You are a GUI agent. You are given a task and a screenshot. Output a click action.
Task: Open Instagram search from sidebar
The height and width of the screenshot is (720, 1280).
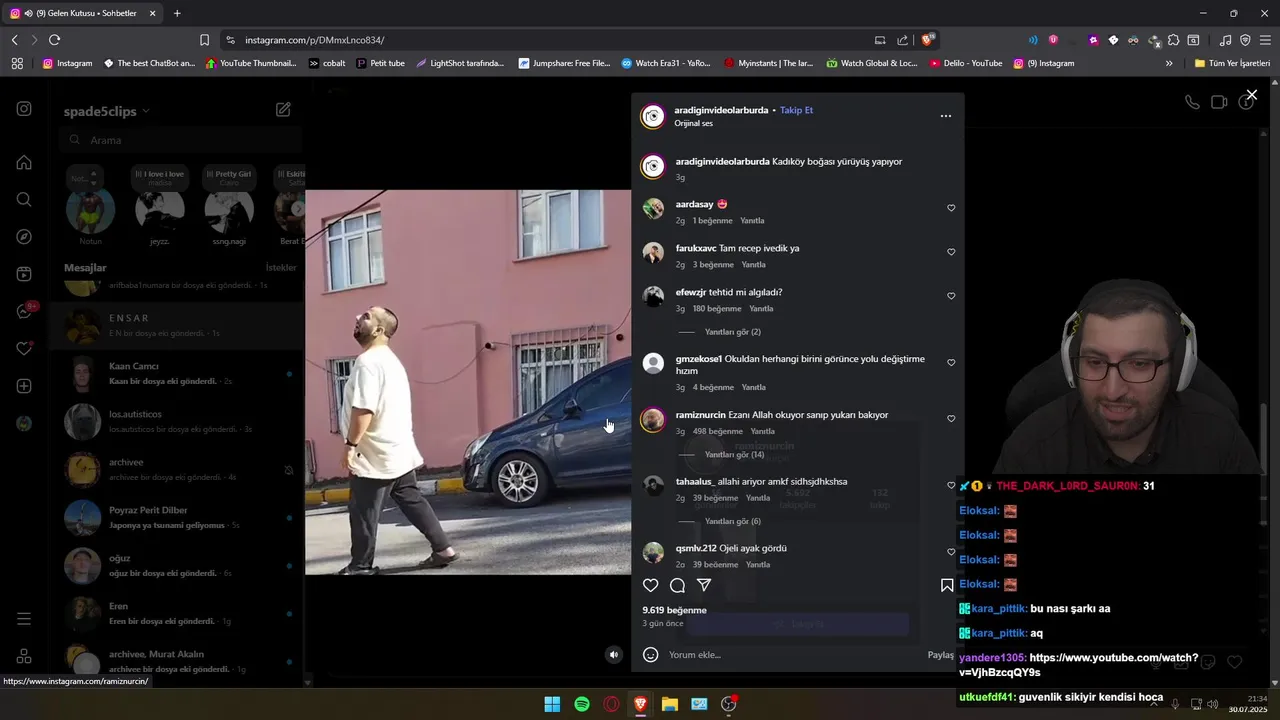click(24, 199)
